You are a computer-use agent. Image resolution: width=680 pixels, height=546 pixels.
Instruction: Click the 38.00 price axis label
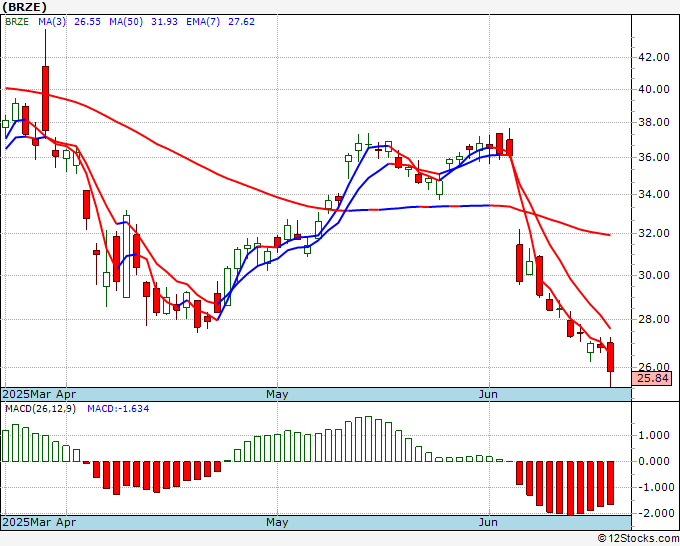(x=654, y=123)
